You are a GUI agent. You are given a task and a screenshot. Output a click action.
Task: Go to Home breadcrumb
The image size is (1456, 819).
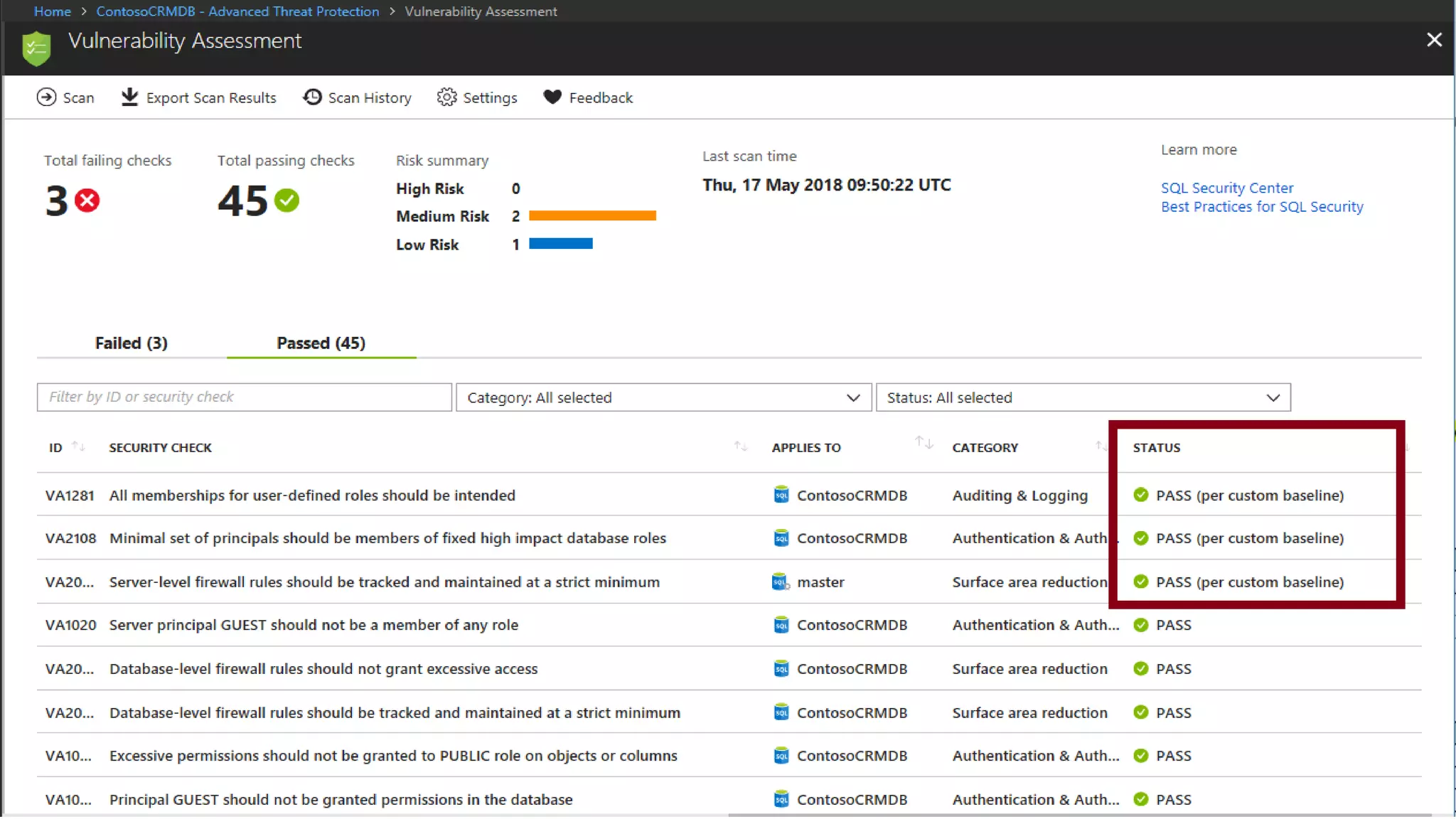tap(53, 11)
